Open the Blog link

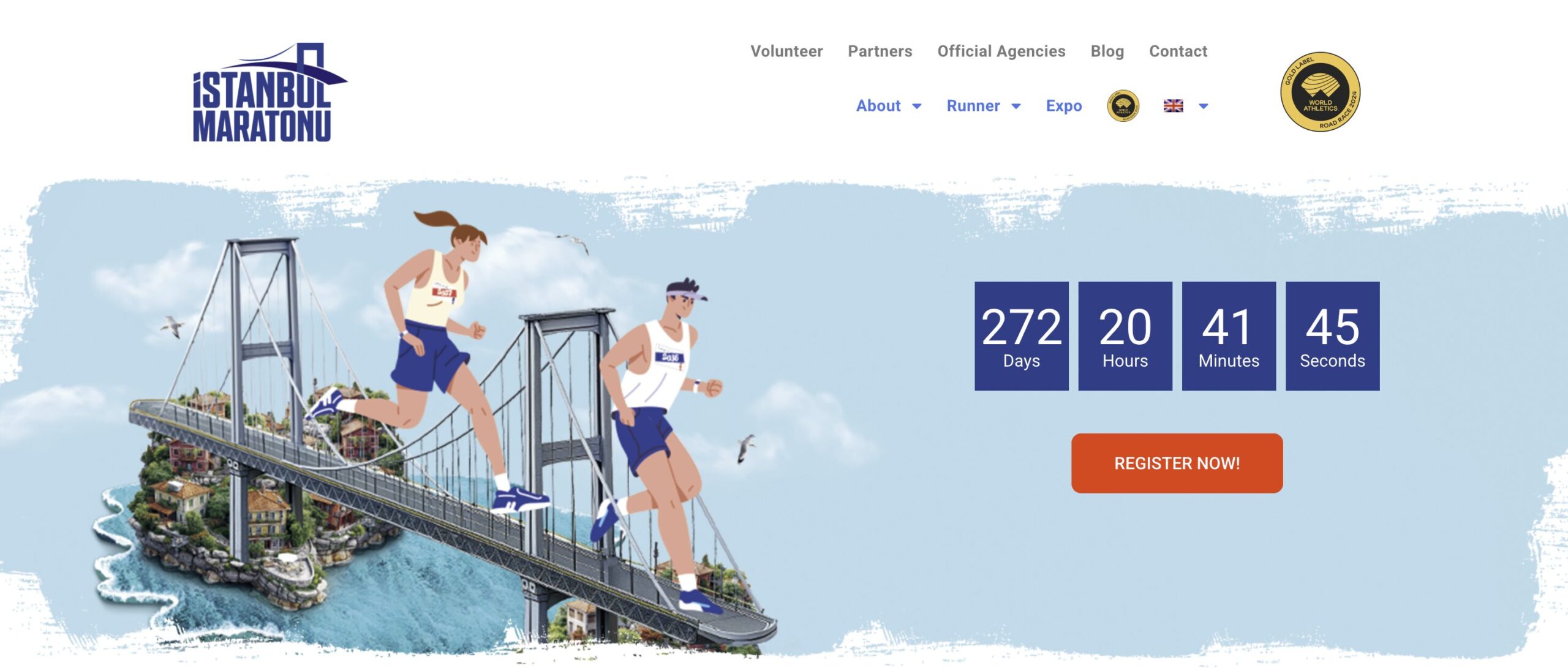[1107, 51]
